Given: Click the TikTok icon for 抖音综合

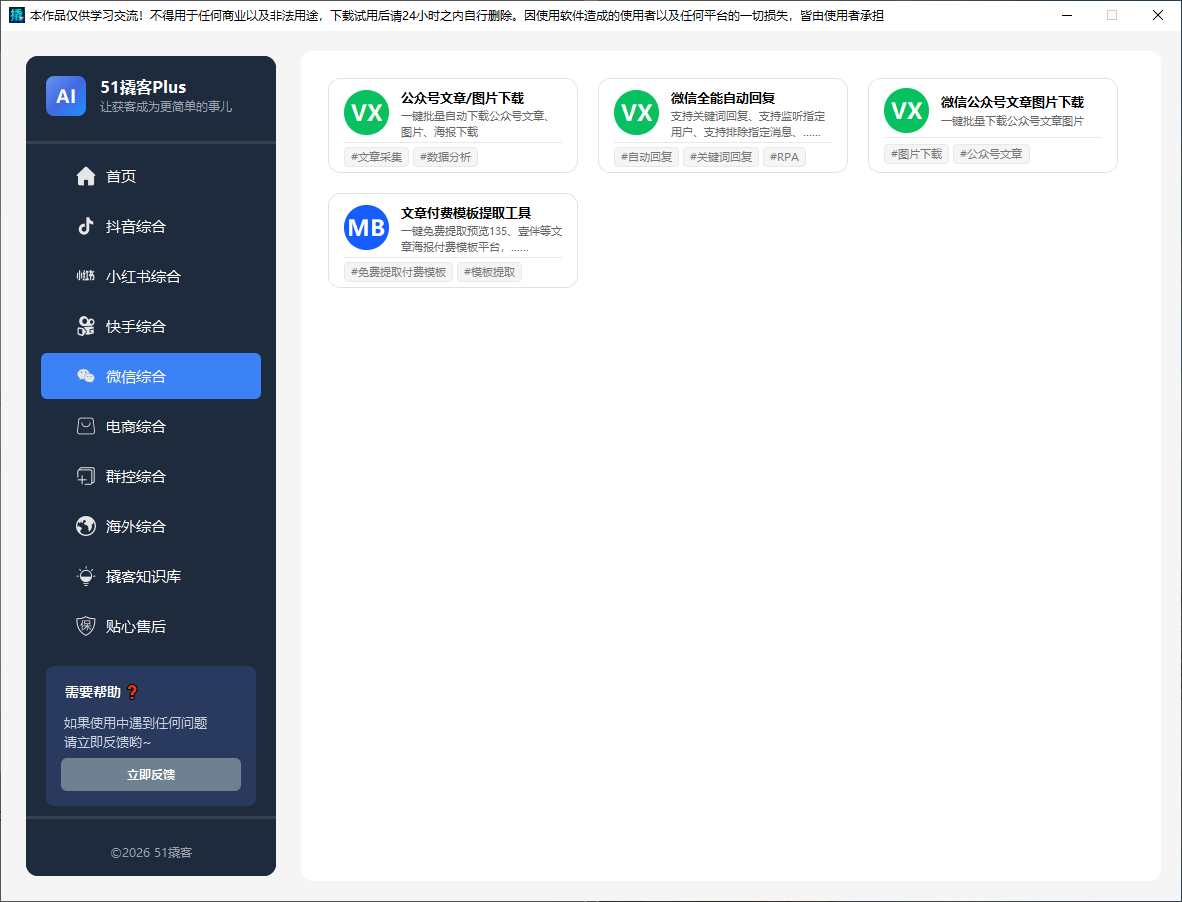Looking at the screenshot, I should [x=86, y=226].
